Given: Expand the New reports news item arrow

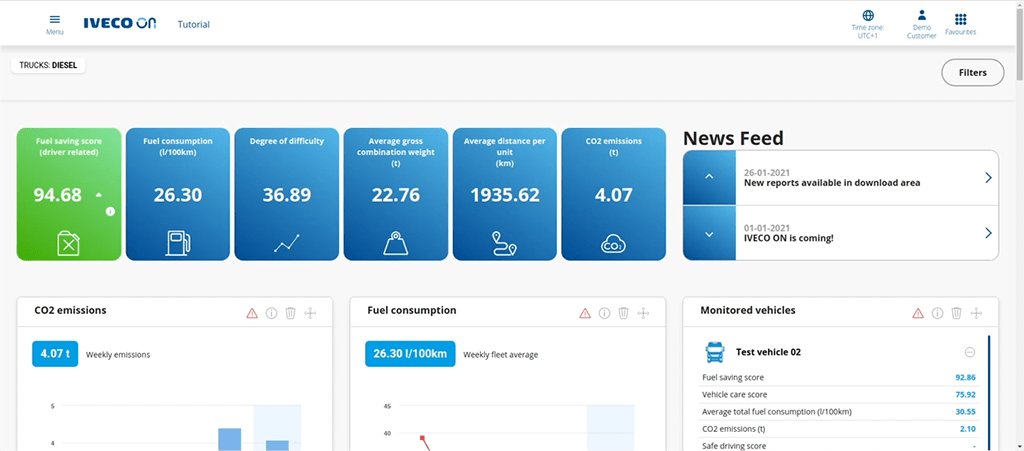Looking at the screenshot, I should [988, 178].
